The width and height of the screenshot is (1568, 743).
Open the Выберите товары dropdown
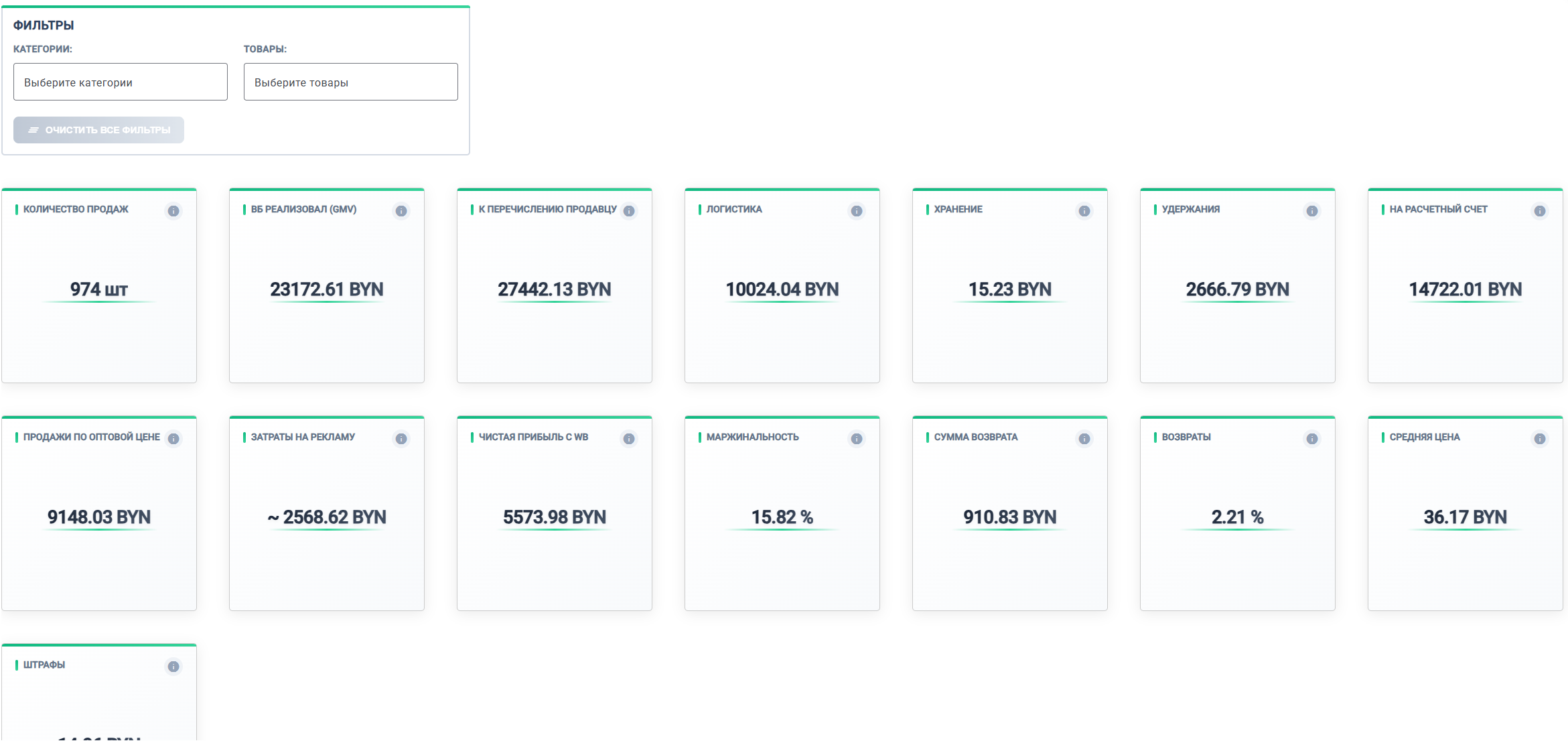click(x=350, y=81)
